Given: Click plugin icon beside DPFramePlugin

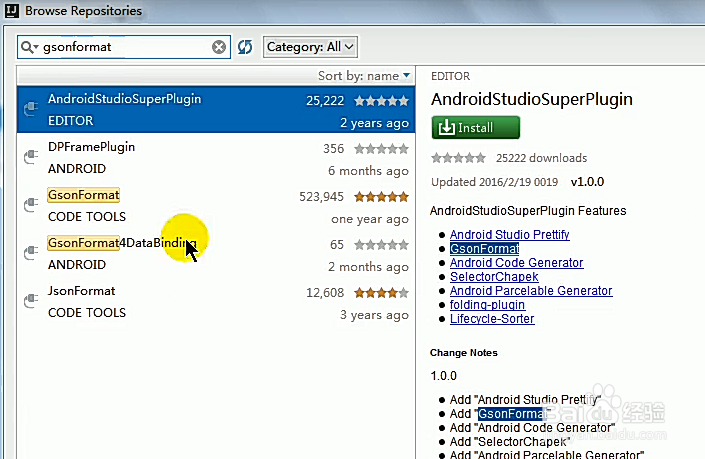Looking at the screenshot, I should coord(31,157).
